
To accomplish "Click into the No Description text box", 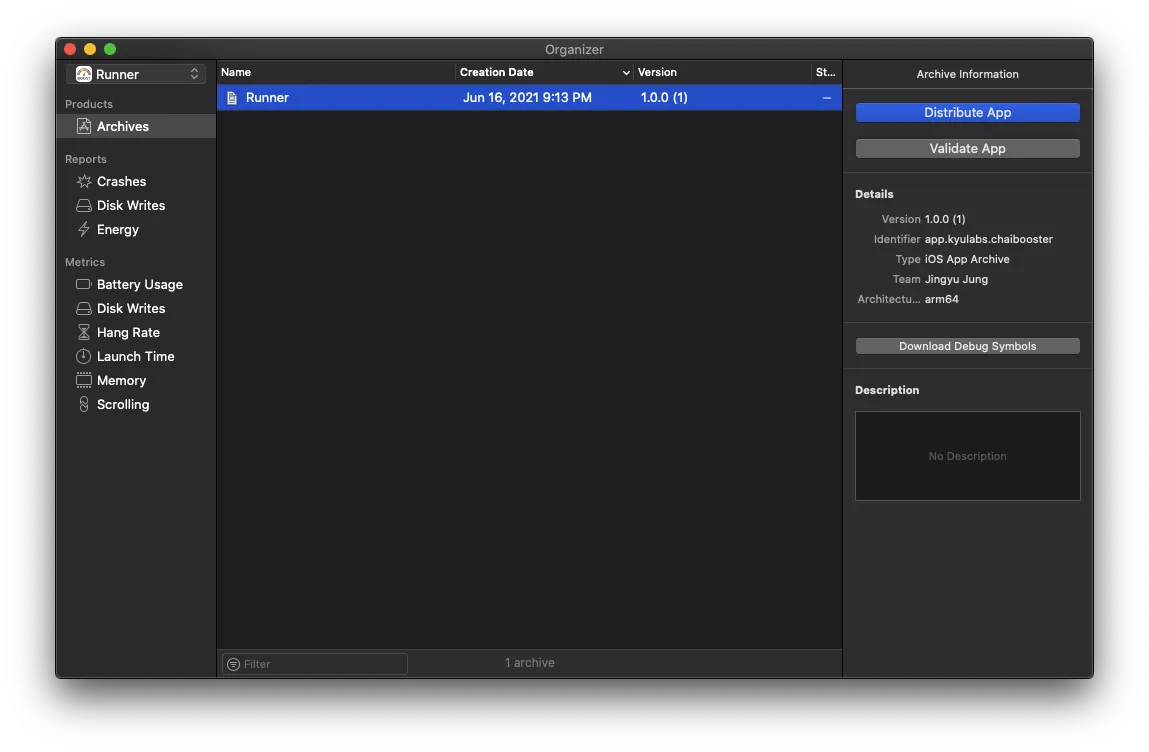I will click(967, 456).
